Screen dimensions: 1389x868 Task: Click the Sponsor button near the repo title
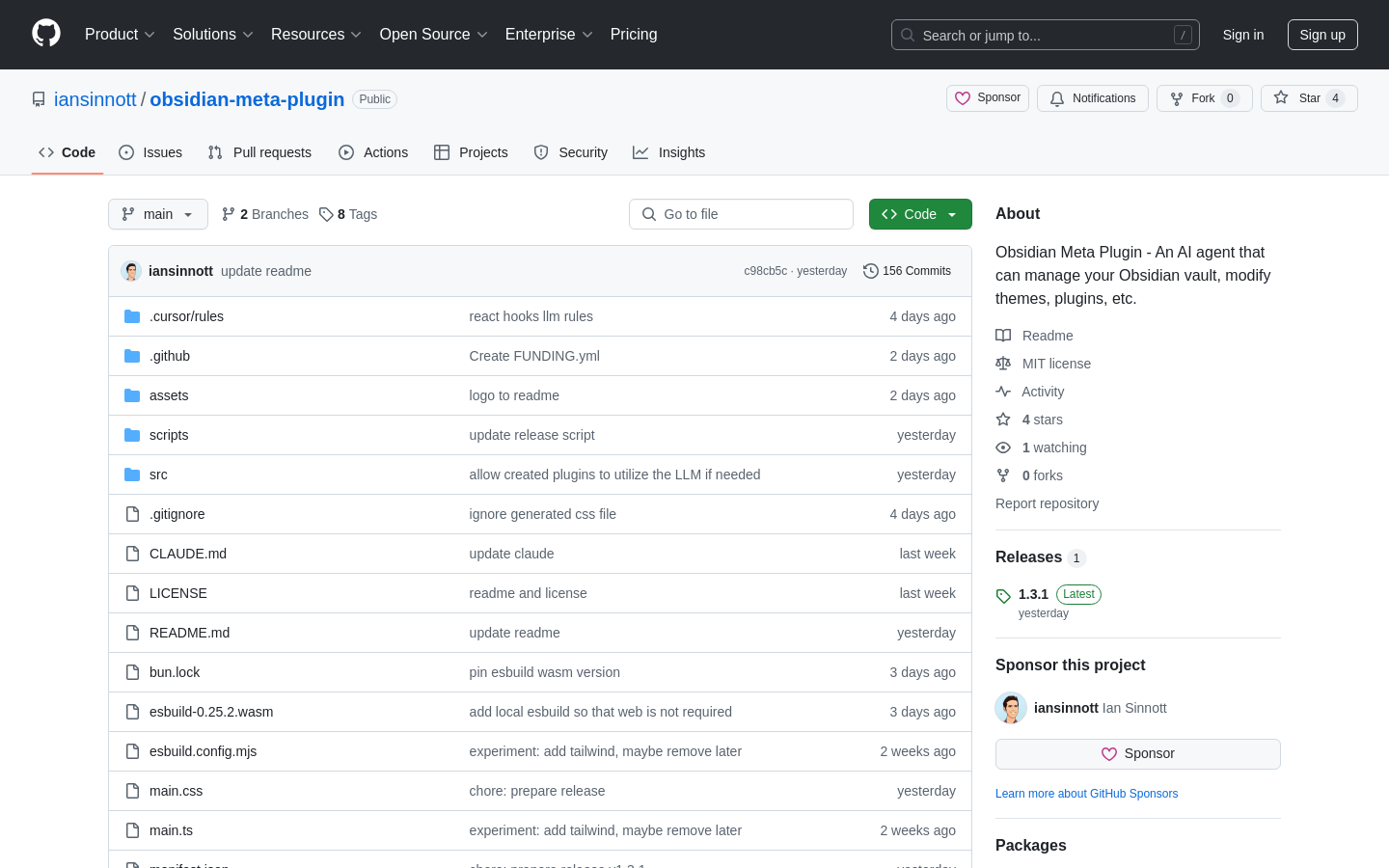988,98
